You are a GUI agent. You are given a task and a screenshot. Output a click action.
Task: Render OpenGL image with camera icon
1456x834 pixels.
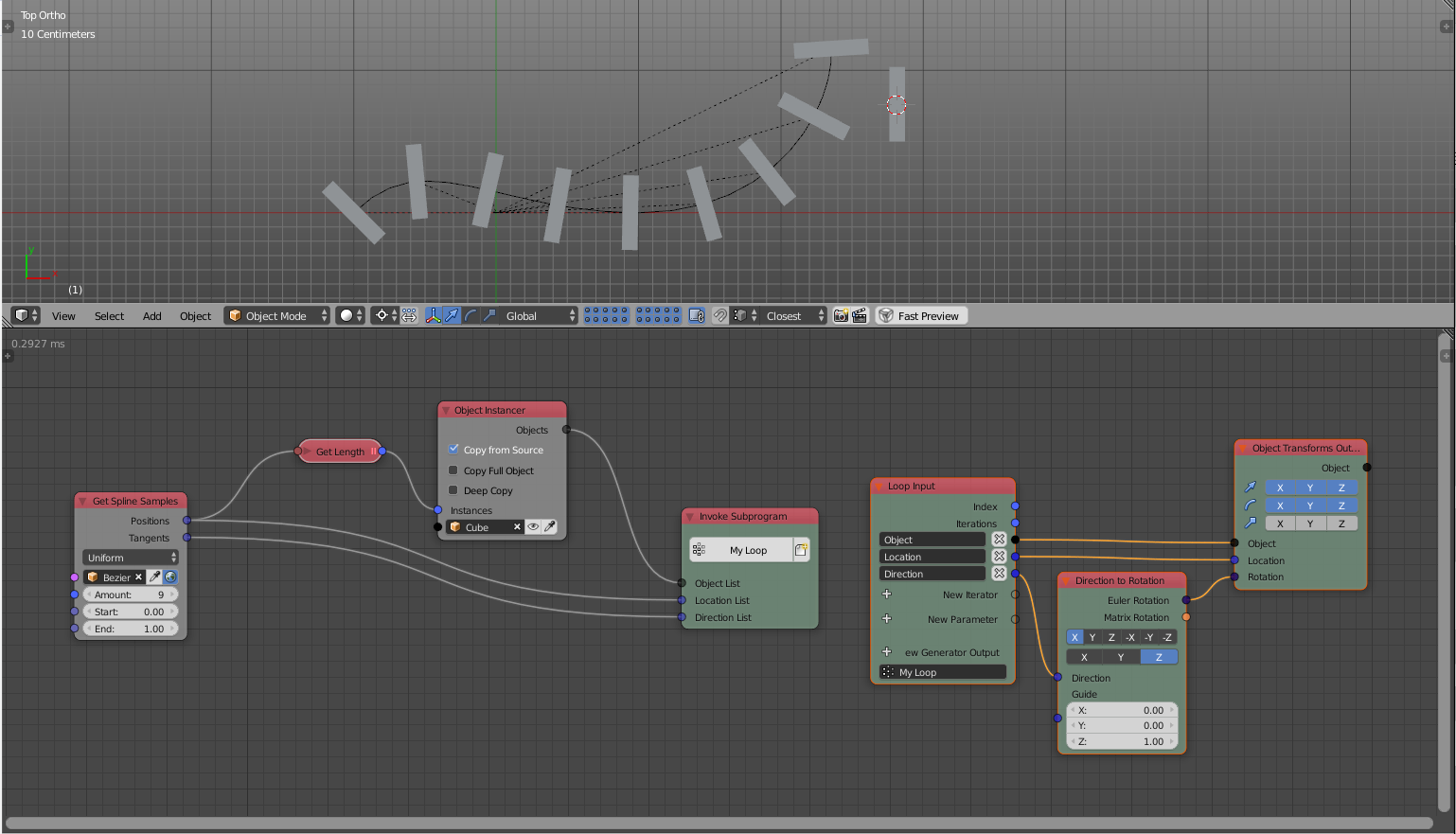pos(841,315)
